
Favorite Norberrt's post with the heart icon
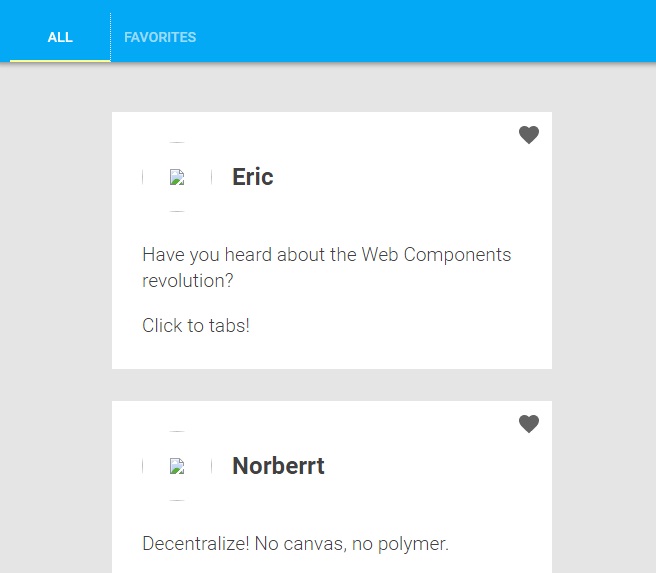pyautogui.click(x=529, y=424)
